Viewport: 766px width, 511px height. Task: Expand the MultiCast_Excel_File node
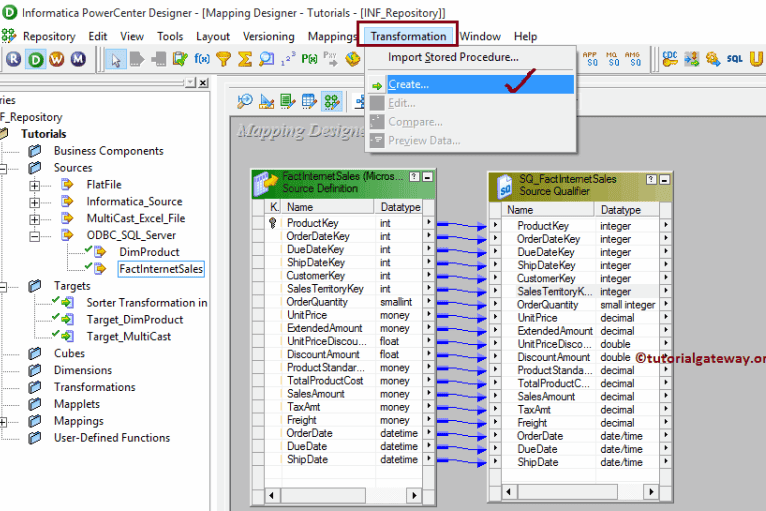[34, 219]
